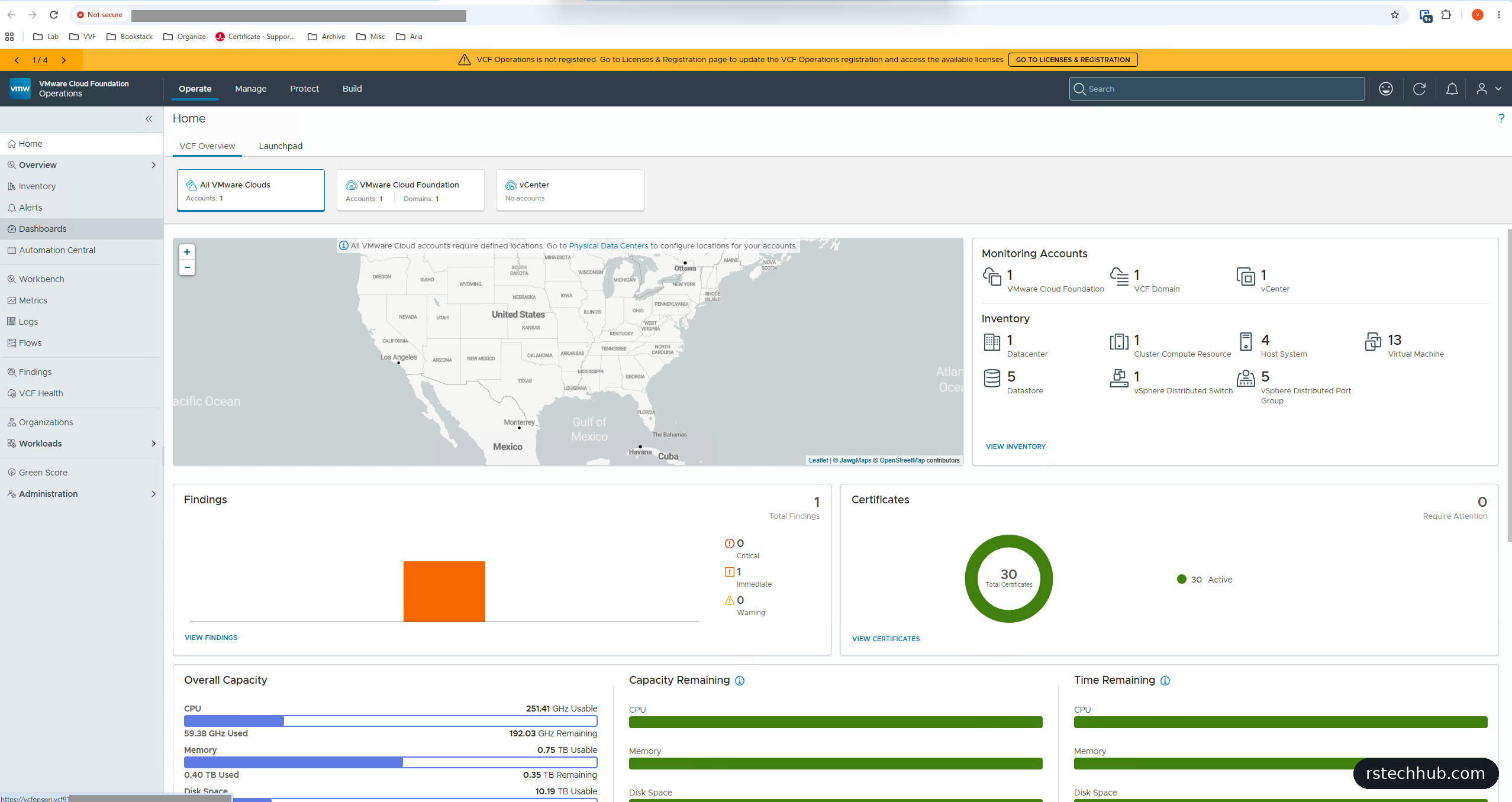Switch to the Launchpad tab
This screenshot has width=1512, height=802.
281,146
